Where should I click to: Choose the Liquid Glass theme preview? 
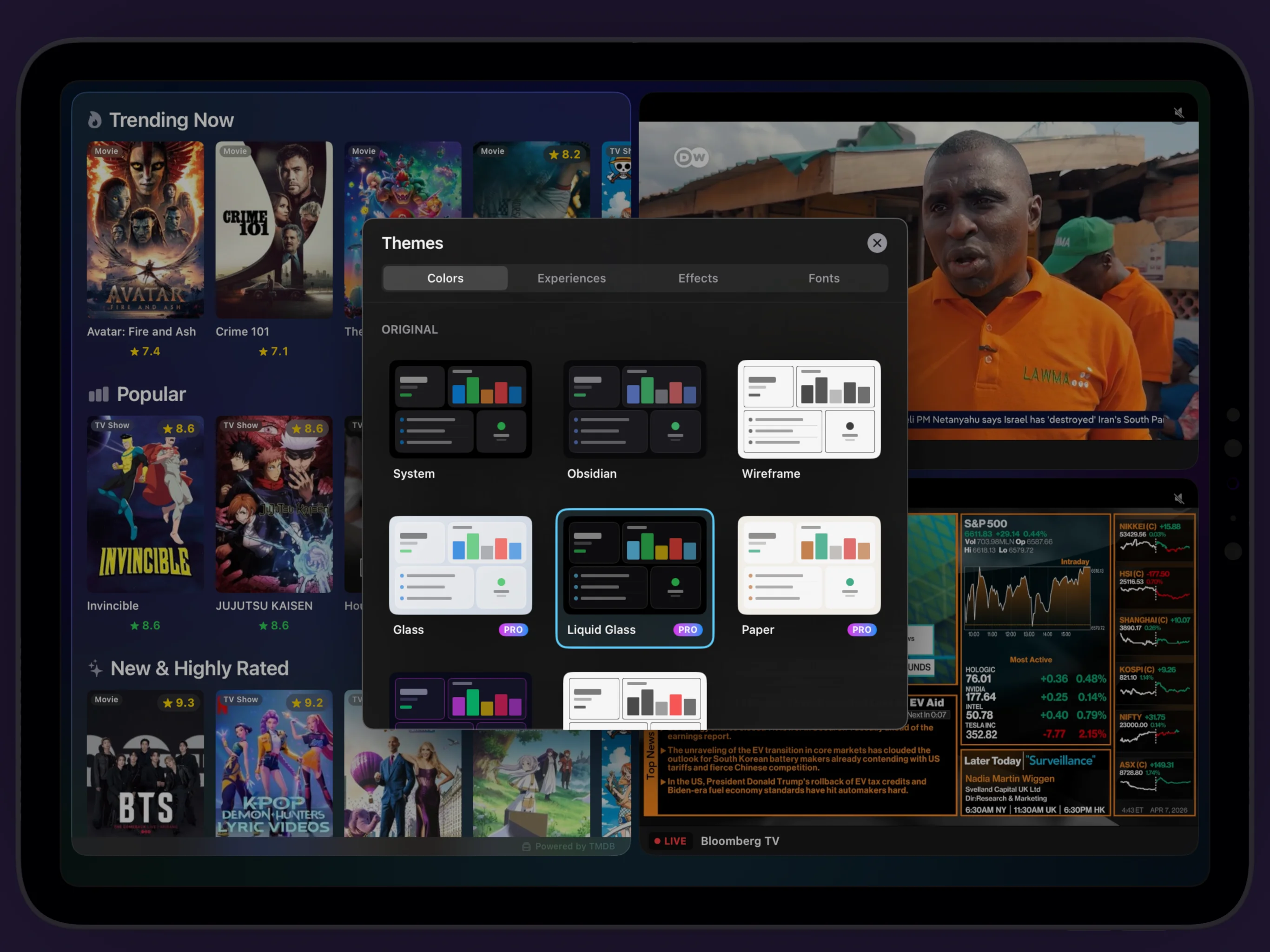[x=635, y=565]
